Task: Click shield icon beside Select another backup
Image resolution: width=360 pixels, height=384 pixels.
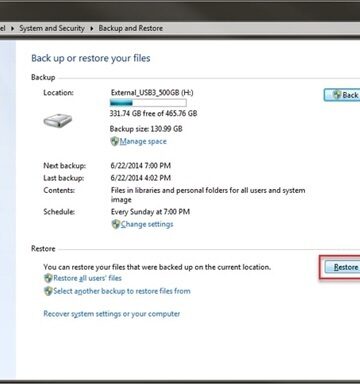Action: [48, 291]
